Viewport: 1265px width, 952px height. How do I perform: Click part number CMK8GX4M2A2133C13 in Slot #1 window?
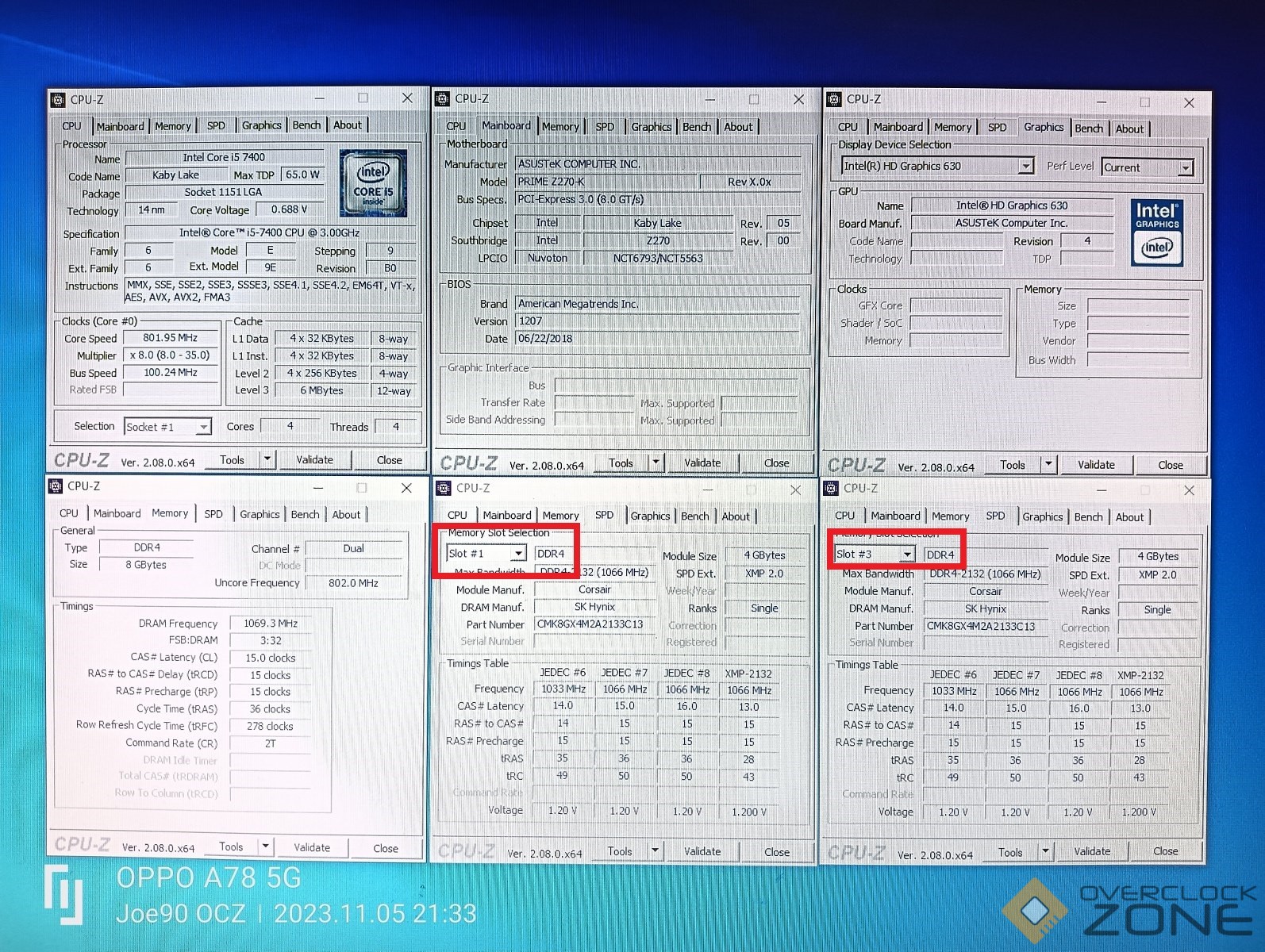595,624
